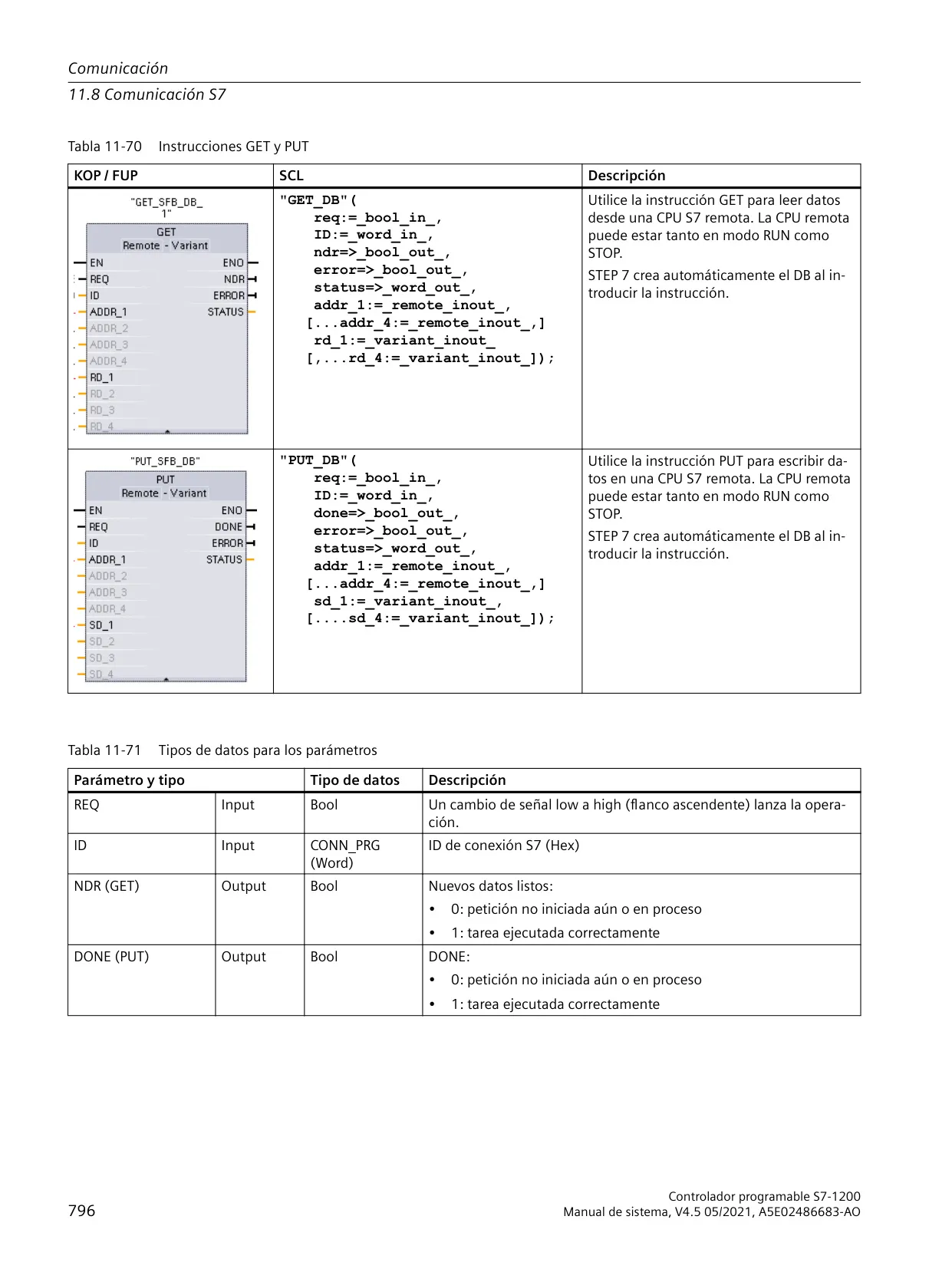The image size is (952, 1269).
Task: Click the SCL column header
Action: point(292,176)
